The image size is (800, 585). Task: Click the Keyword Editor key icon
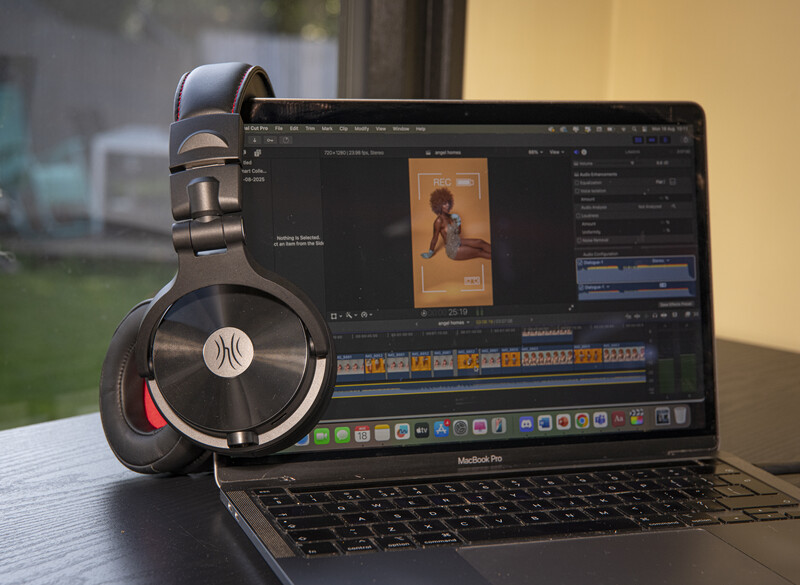pos(270,140)
